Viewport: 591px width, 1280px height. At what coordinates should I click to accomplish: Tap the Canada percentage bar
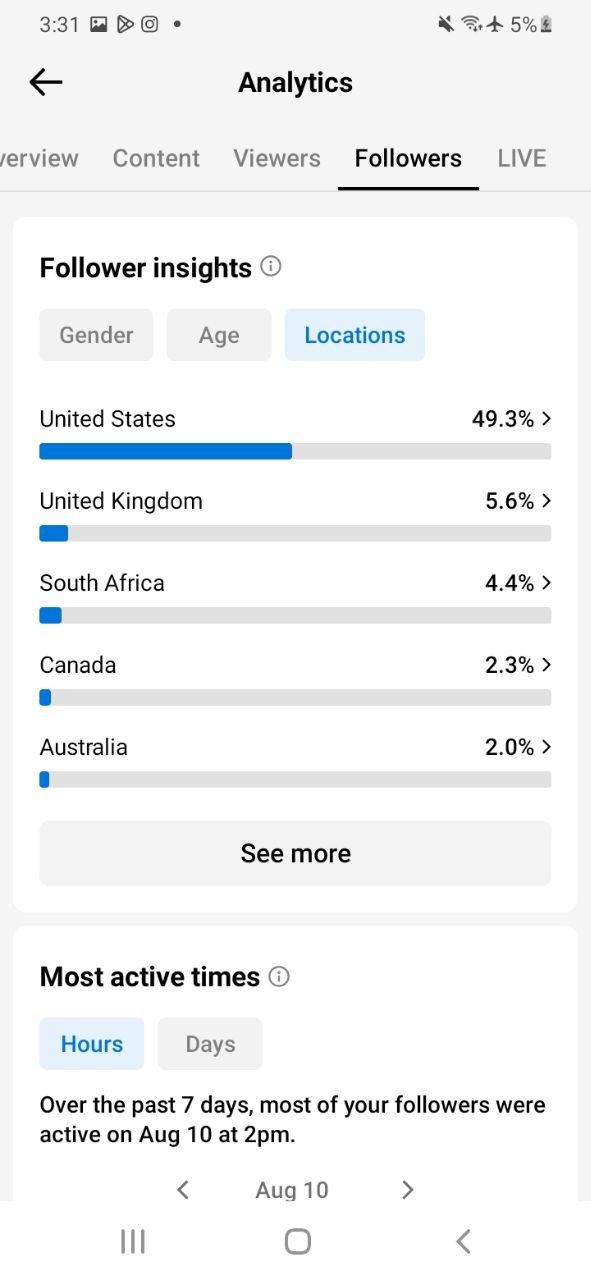(x=295, y=698)
